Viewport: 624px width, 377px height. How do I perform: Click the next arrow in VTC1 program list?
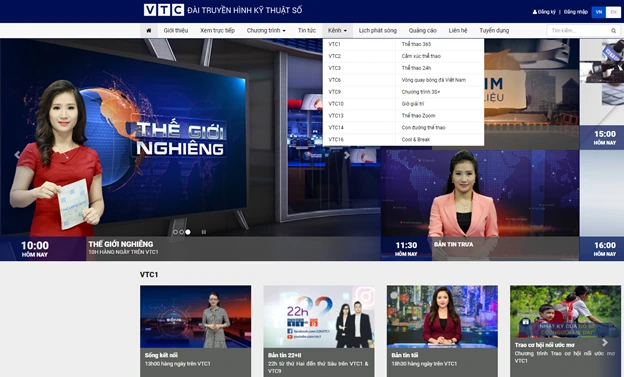pos(605,342)
